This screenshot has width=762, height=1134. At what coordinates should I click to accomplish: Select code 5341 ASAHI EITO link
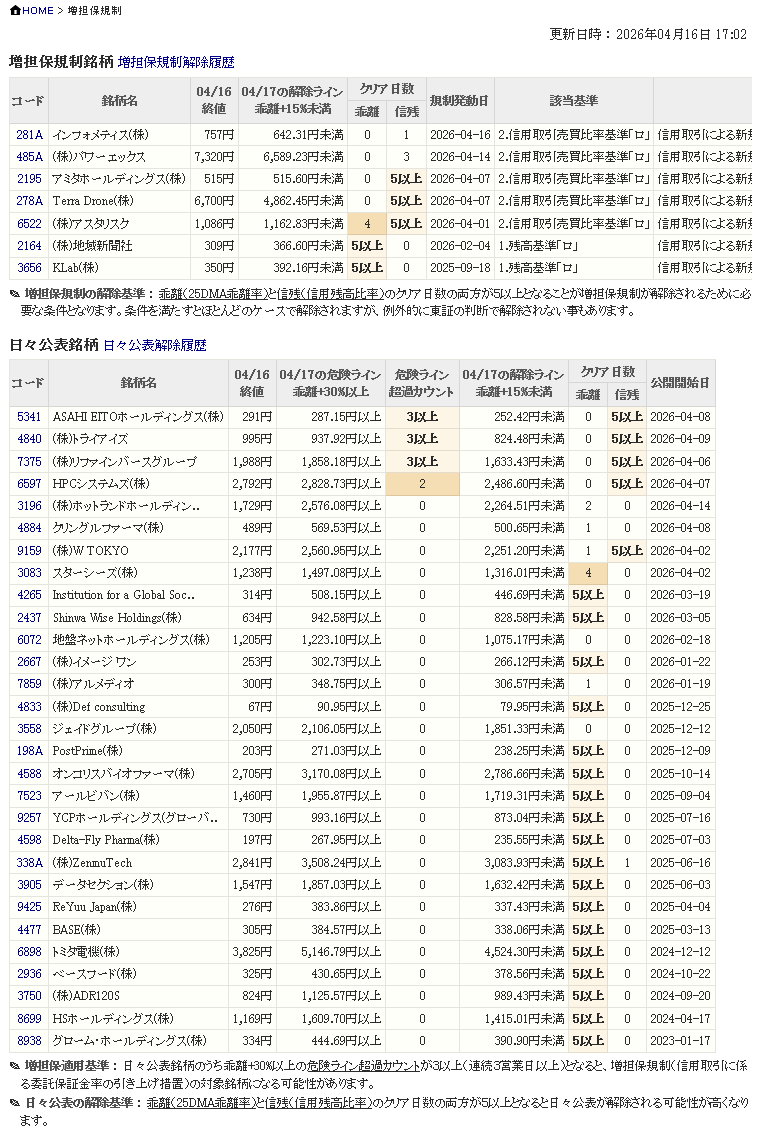click(29, 417)
